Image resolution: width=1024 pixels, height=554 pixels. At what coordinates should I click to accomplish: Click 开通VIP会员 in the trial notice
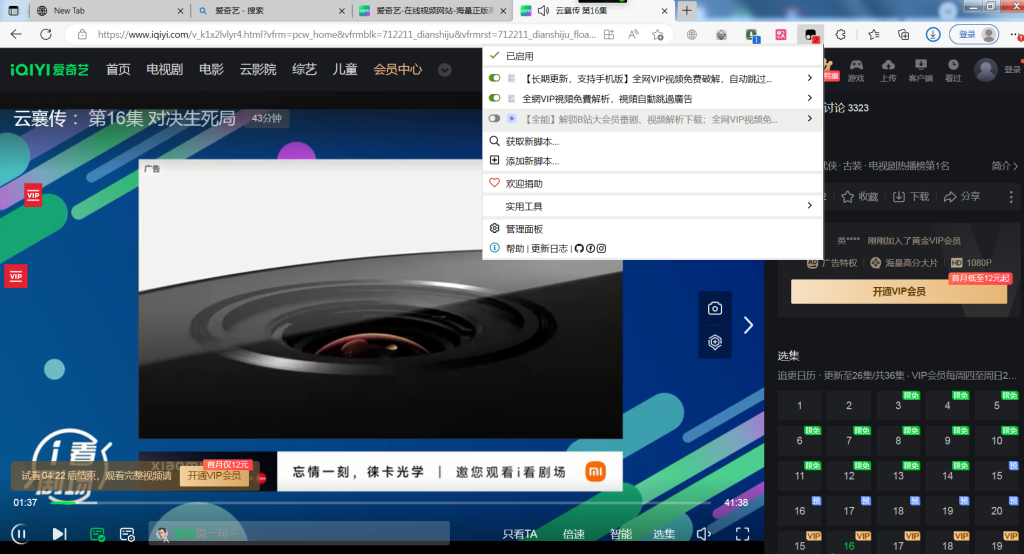point(214,476)
